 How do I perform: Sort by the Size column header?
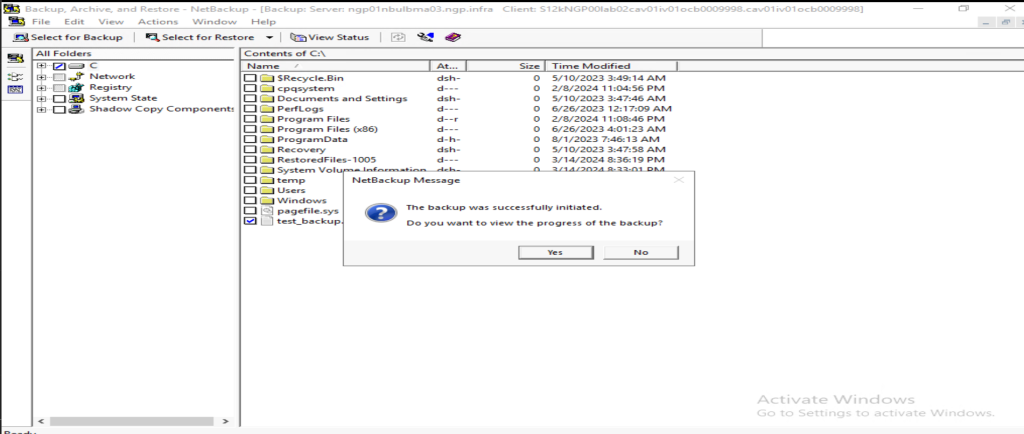[x=504, y=66]
